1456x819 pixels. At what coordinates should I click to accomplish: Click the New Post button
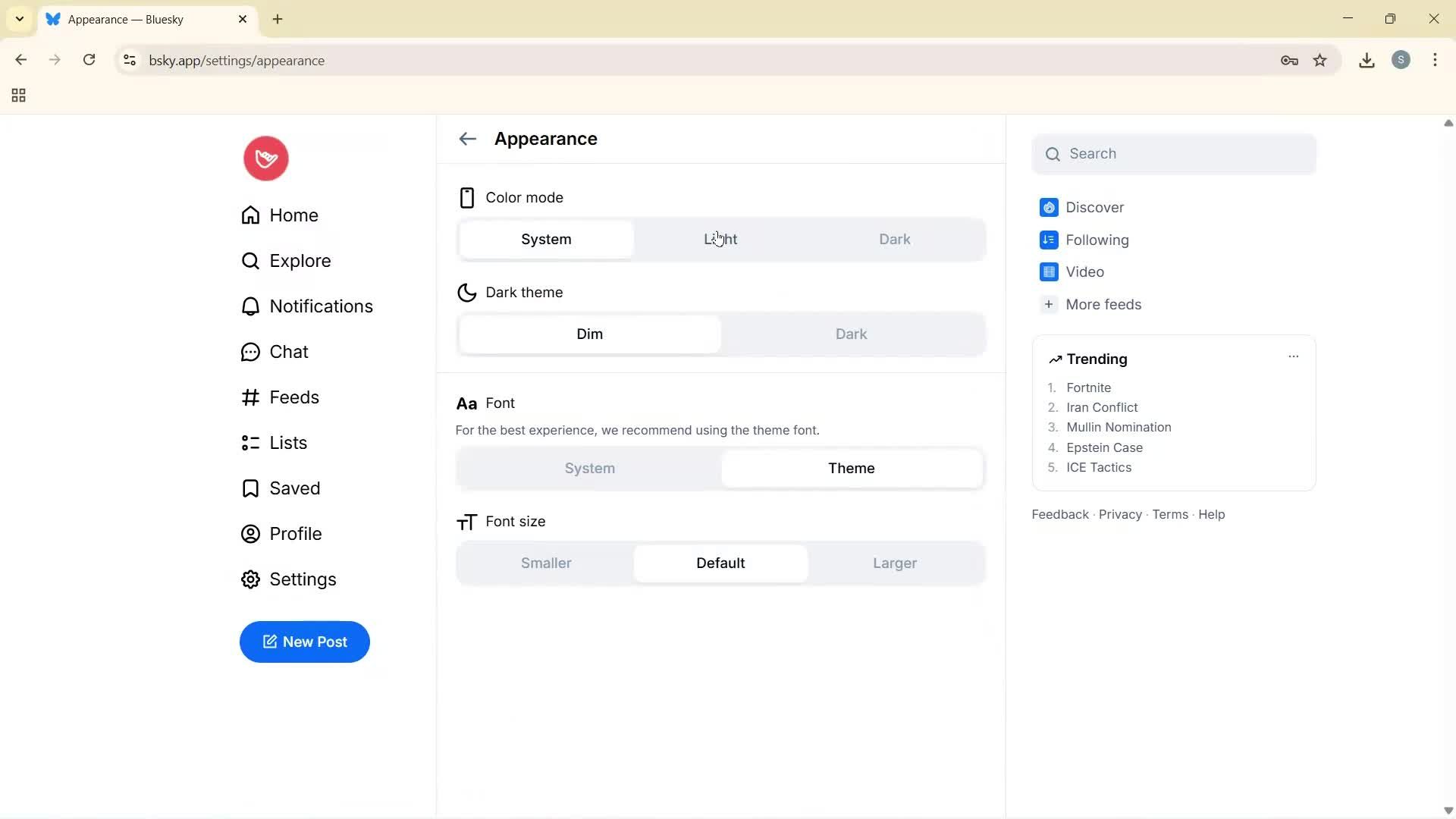[x=304, y=642]
